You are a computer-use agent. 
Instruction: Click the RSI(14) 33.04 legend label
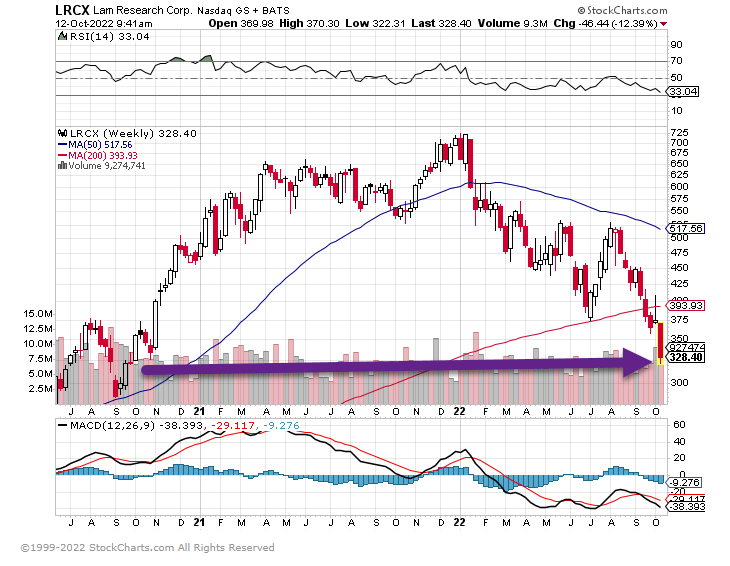click(x=109, y=37)
